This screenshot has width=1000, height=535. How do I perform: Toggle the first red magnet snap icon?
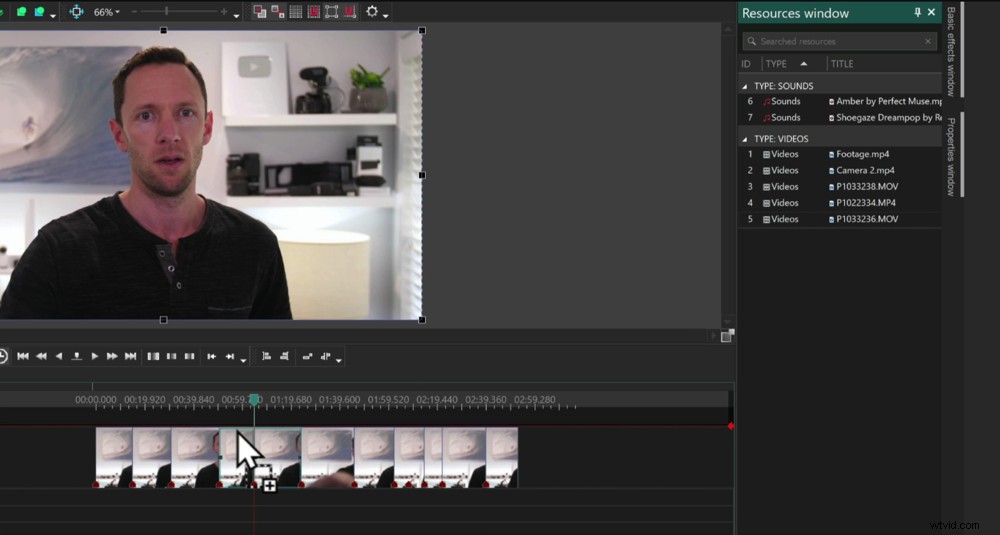coord(314,11)
